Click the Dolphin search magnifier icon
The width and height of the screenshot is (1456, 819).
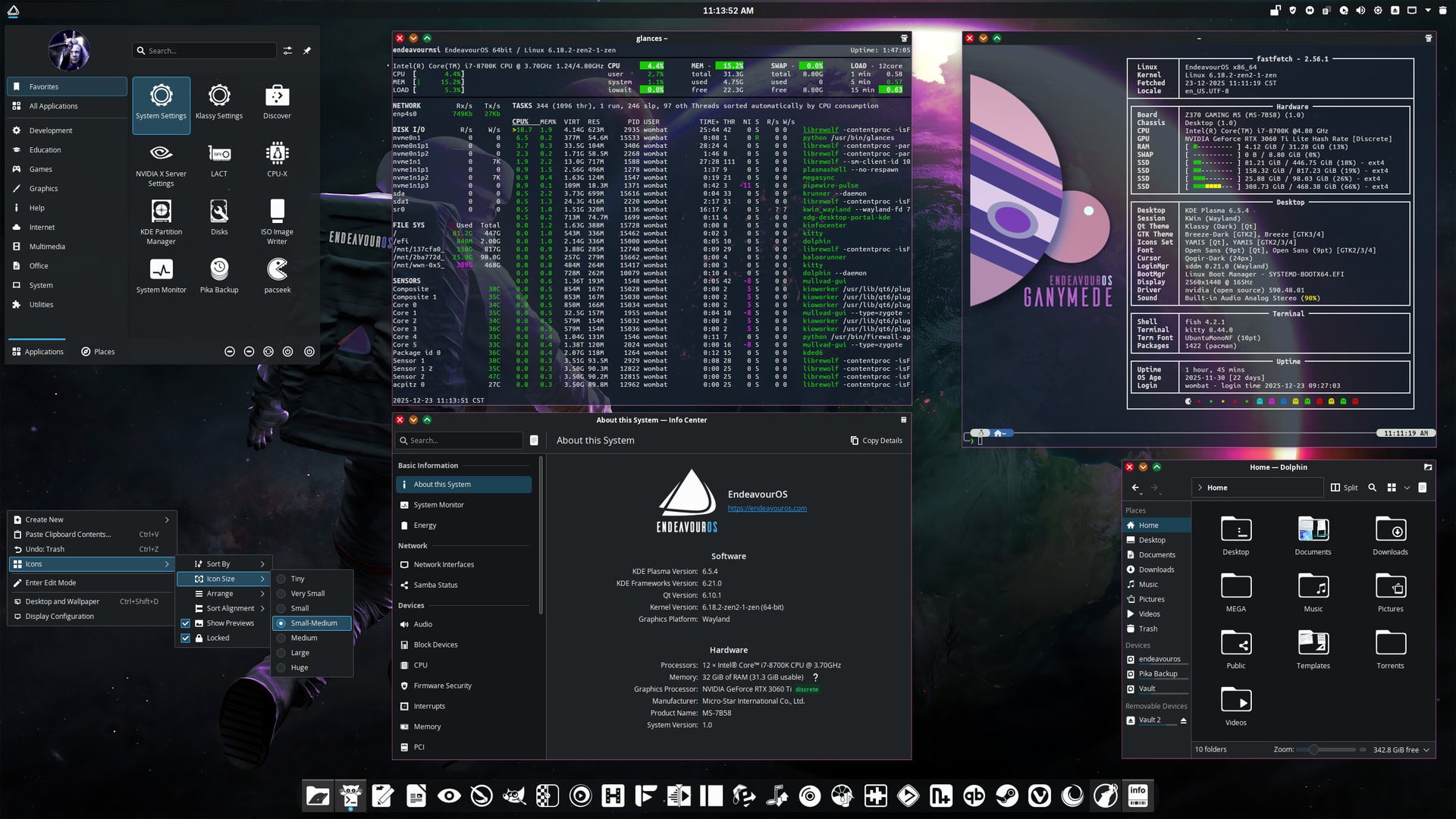[x=1372, y=488]
